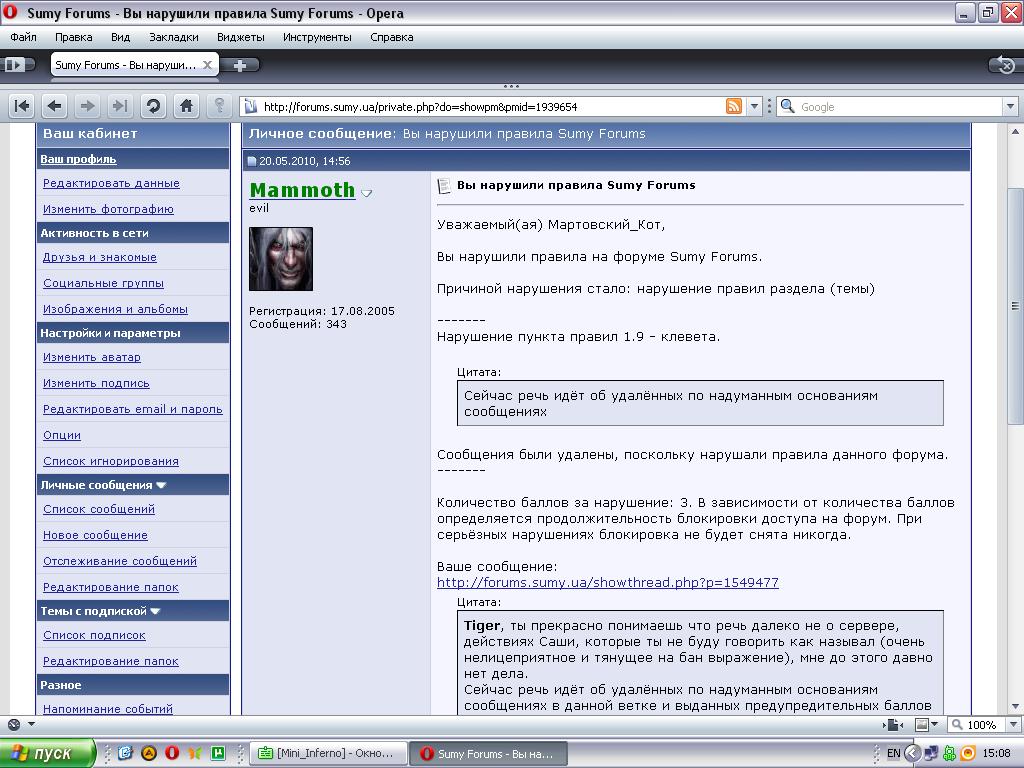Click the Back navigation arrow button

[55, 106]
